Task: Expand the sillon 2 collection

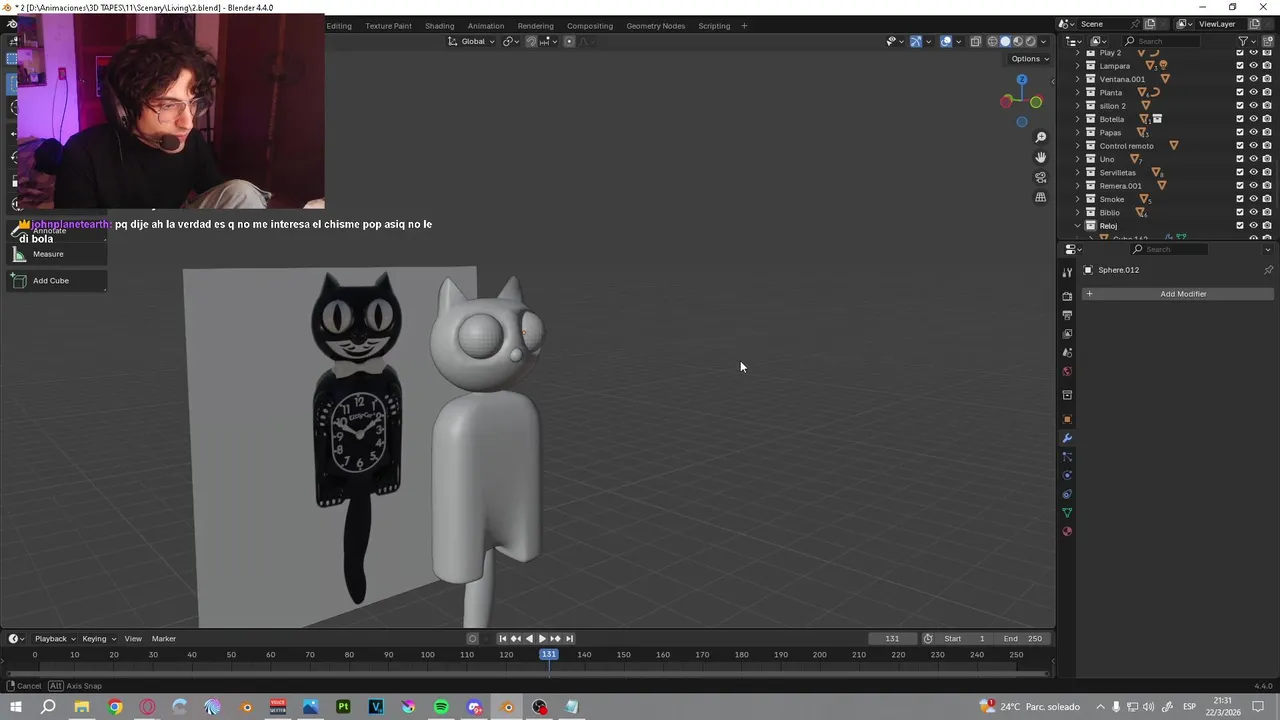Action: [1078, 106]
